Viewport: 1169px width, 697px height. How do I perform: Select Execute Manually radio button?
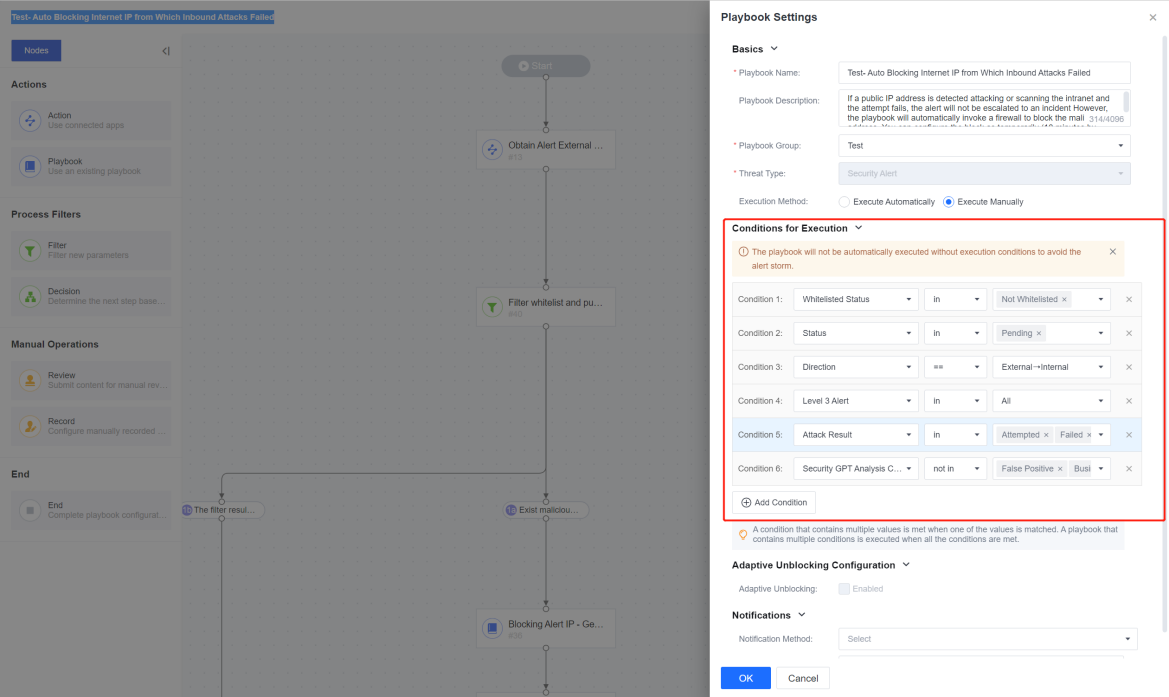tap(948, 202)
